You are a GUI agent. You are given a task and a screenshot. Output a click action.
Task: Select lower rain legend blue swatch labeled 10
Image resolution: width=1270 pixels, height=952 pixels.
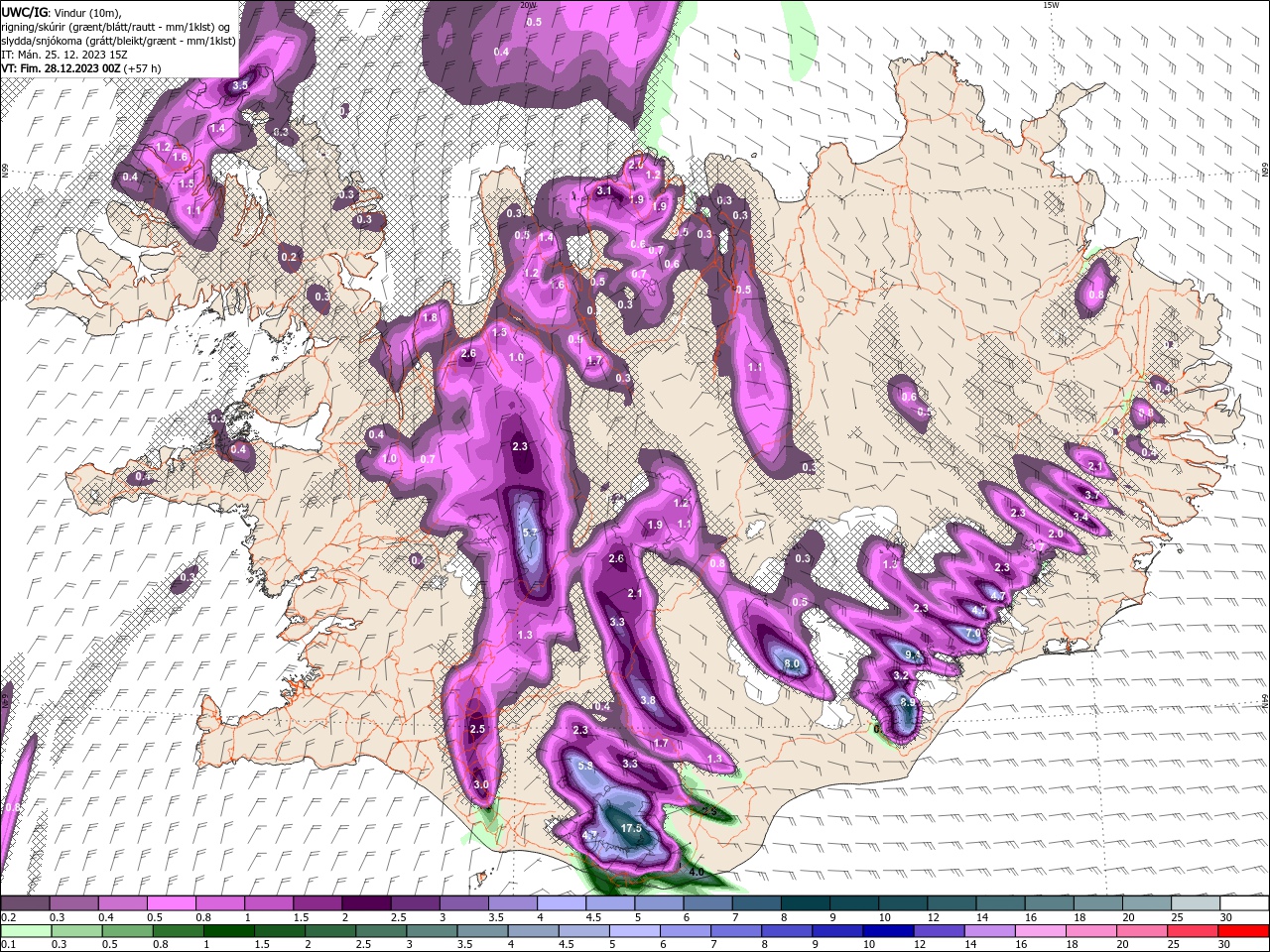(888, 931)
